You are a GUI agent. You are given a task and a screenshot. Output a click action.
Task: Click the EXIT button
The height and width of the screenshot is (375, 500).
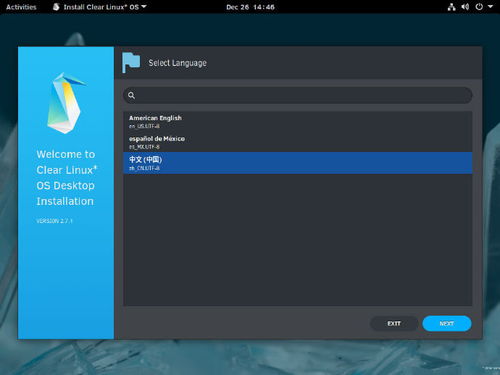click(394, 323)
